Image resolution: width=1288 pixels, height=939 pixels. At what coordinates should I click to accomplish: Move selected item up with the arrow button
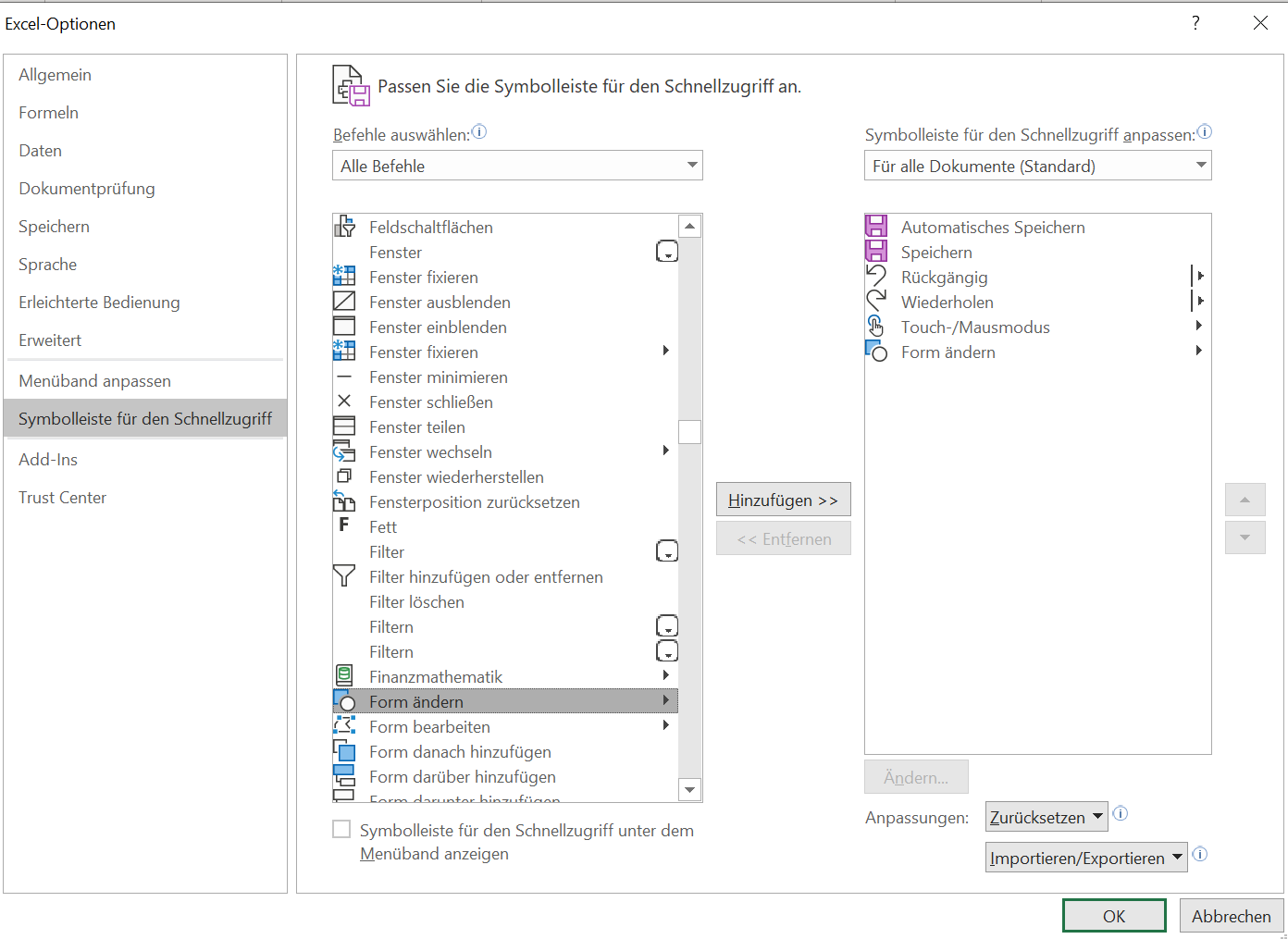coord(1245,500)
